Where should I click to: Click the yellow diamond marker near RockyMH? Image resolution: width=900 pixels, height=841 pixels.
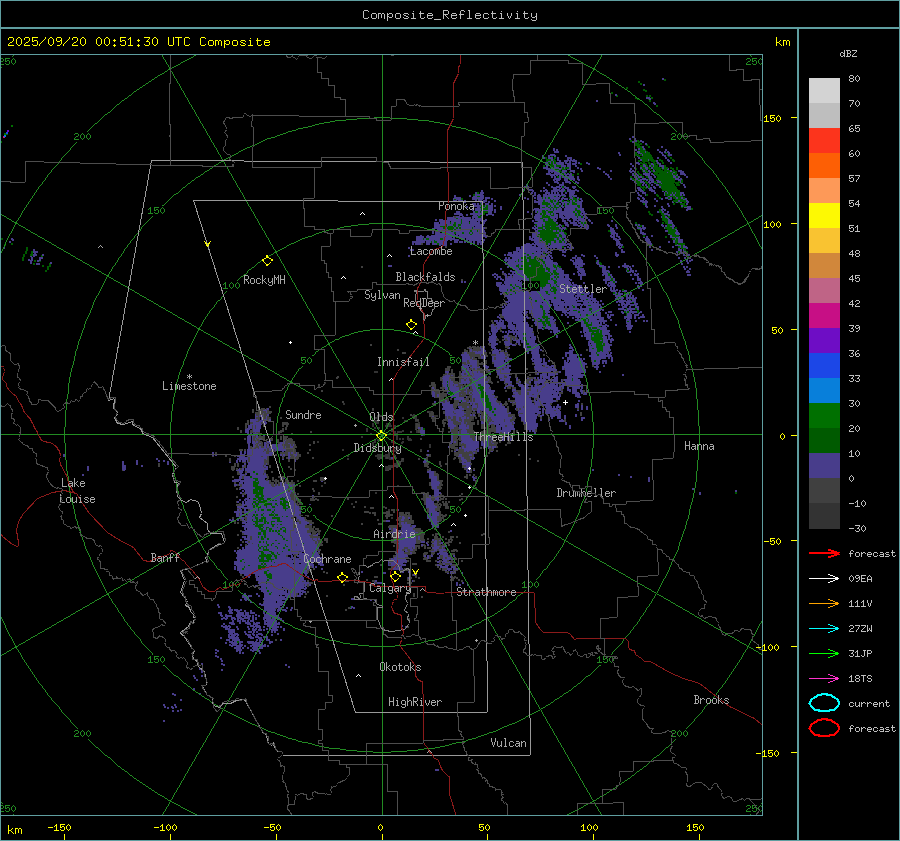[x=267, y=260]
